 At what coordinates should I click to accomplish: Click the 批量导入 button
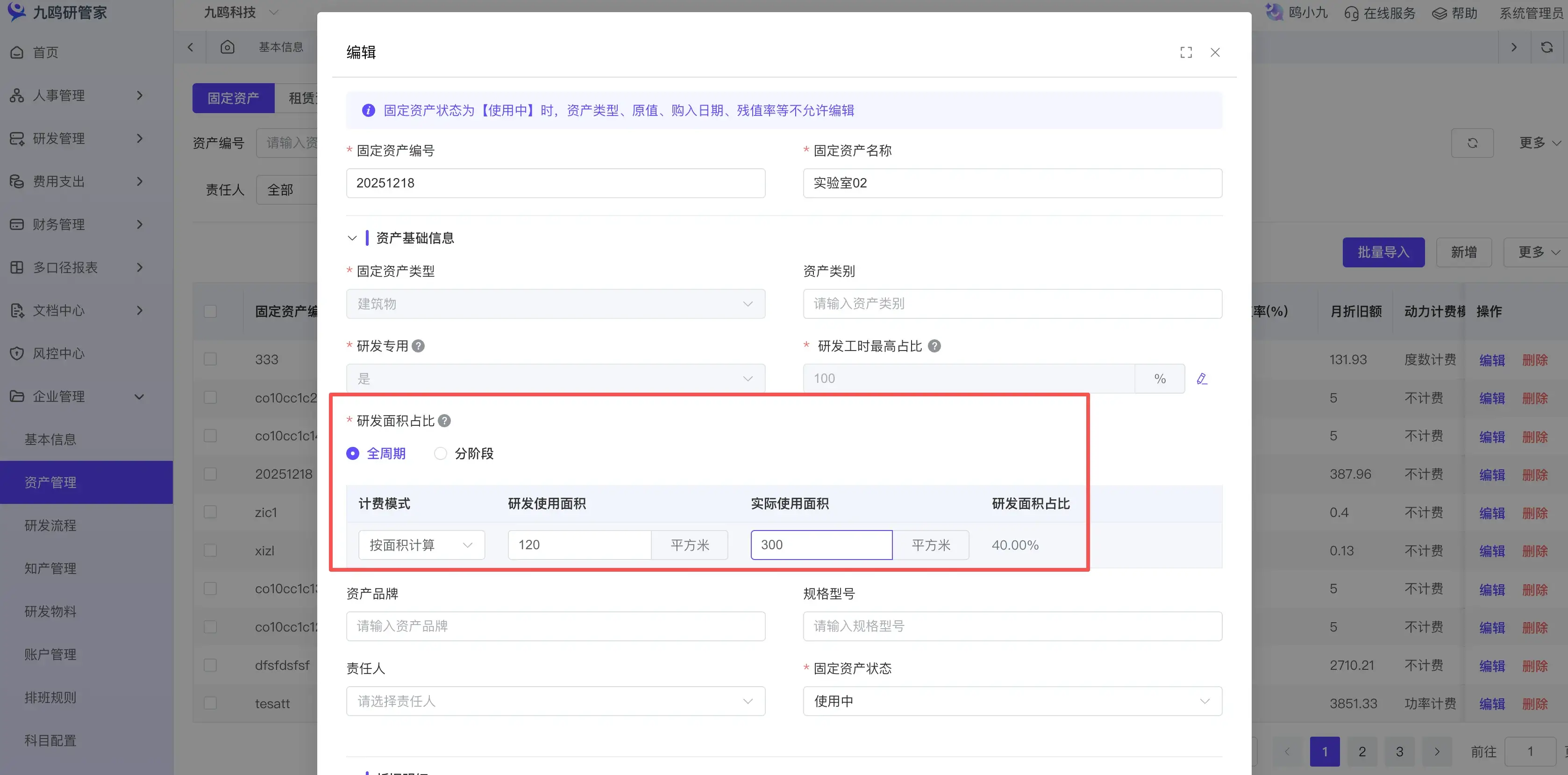(1383, 252)
